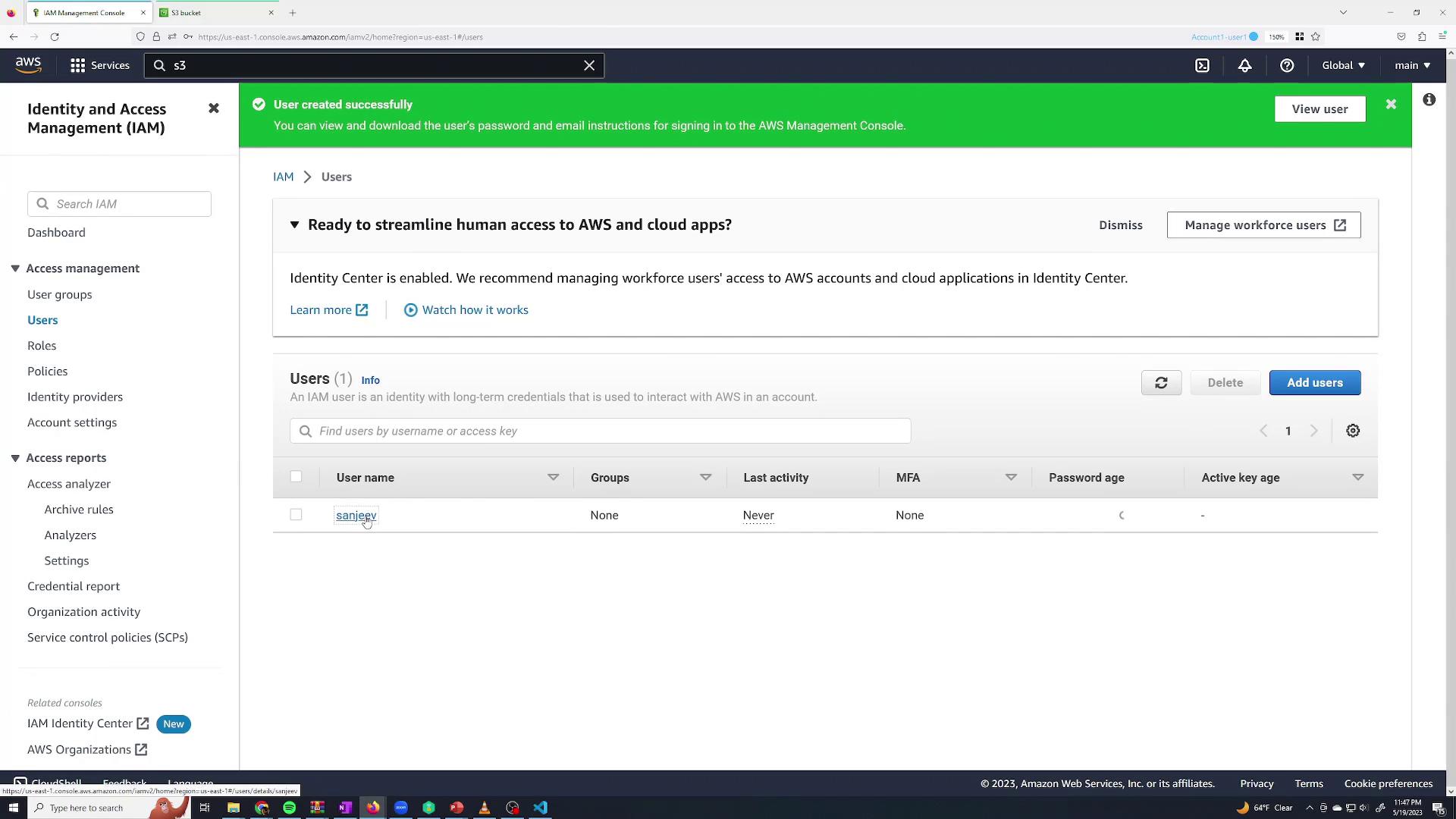1456x819 pixels.
Task: Open the Global region dropdown
Action: point(1343,65)
